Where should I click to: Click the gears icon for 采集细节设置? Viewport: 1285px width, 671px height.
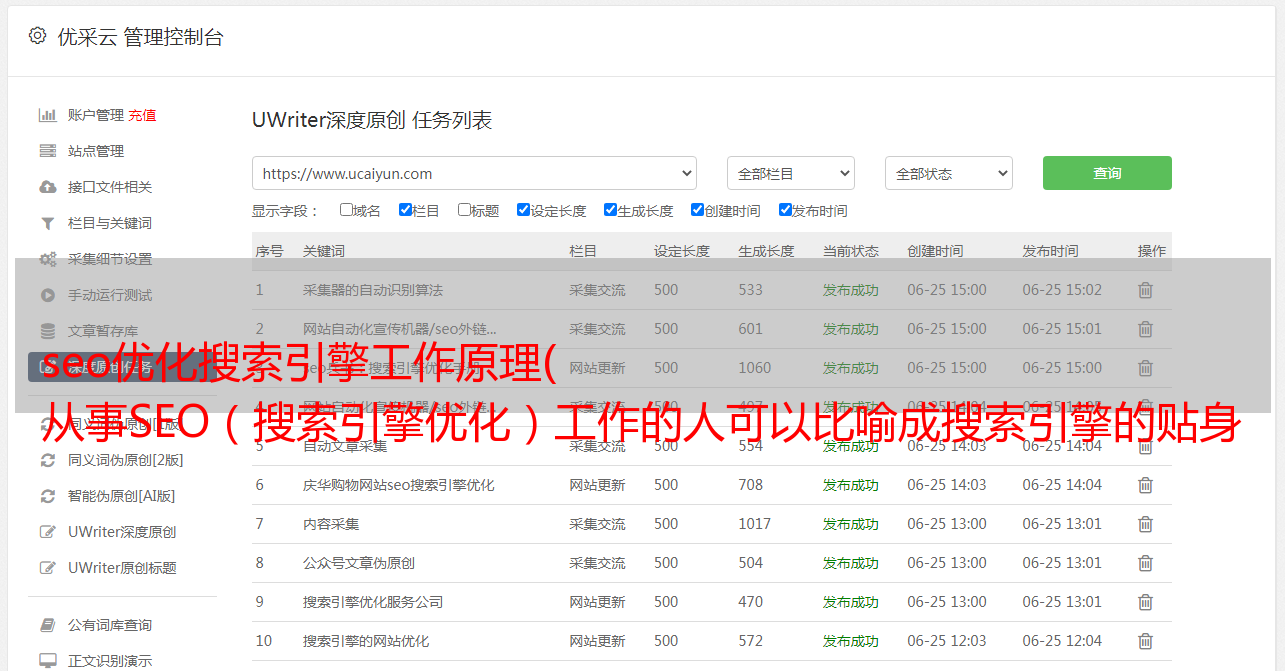click(47, 259)
